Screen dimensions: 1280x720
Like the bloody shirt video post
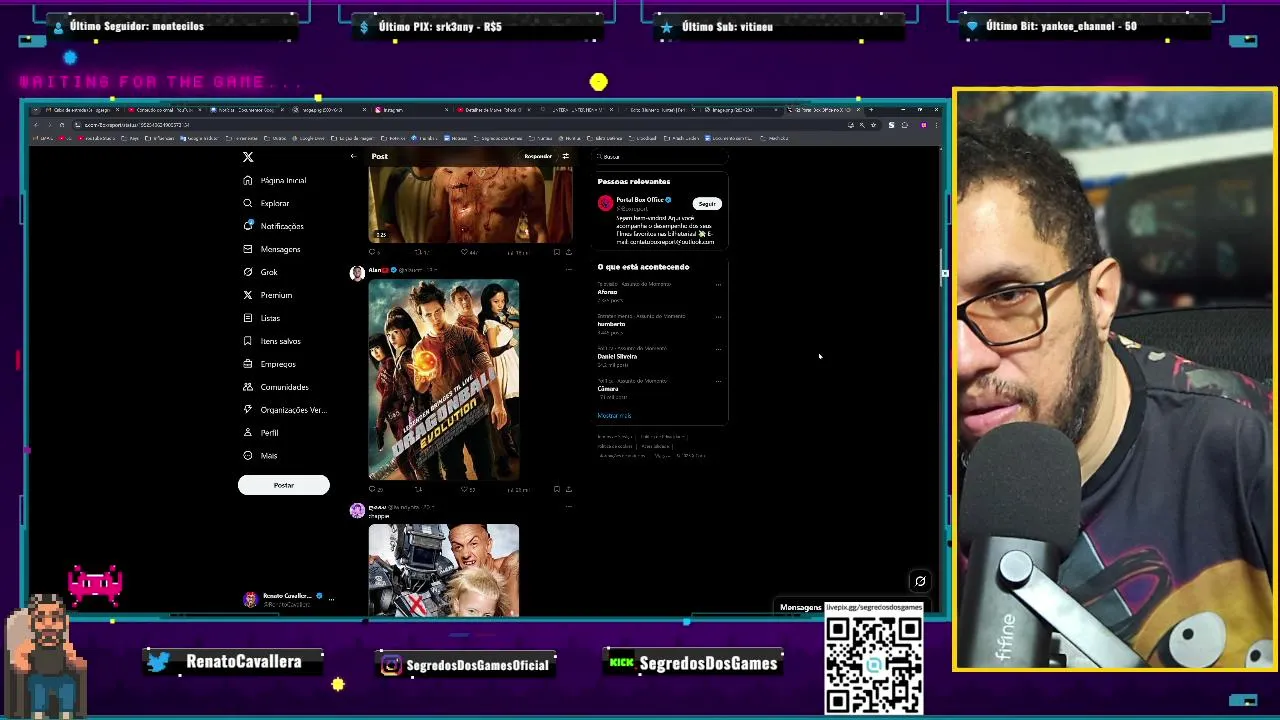(x=466, y=252)
